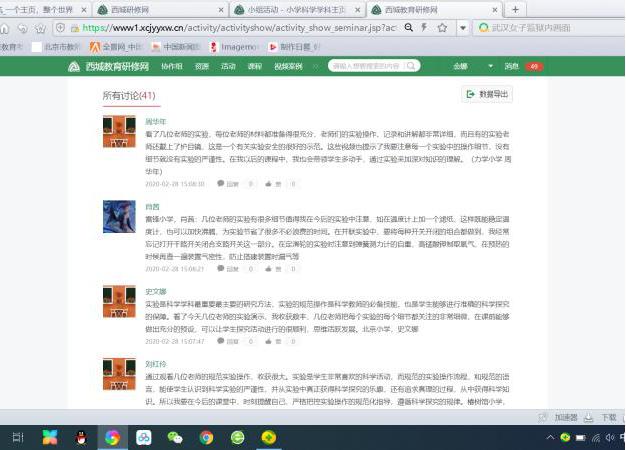The height and width of the screenshot is (450, 626).
Task: Open the 视频案例 navigation menu
Action: point(288,66)
